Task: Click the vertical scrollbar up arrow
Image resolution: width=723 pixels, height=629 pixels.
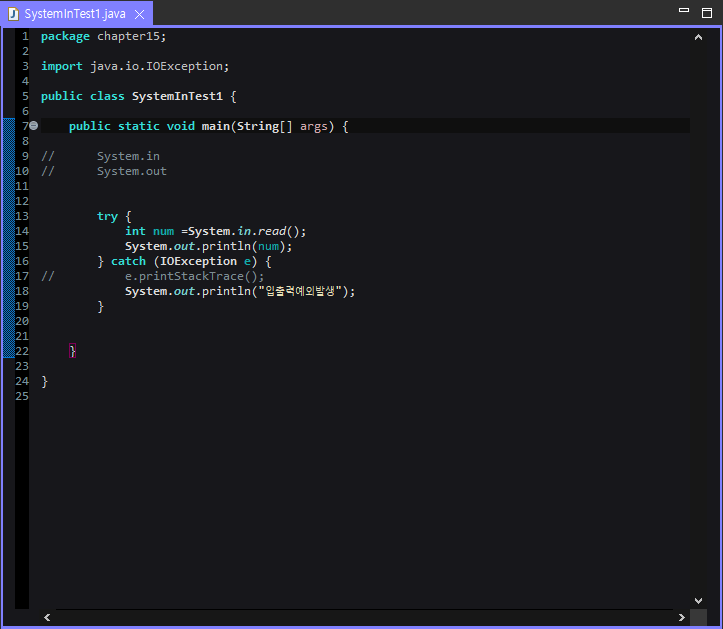Action: tap(699, 37)
